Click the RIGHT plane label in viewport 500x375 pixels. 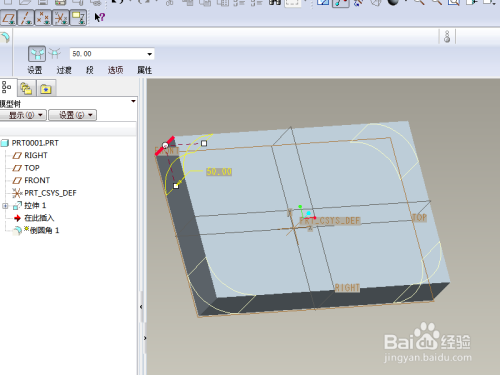point(347,288)
